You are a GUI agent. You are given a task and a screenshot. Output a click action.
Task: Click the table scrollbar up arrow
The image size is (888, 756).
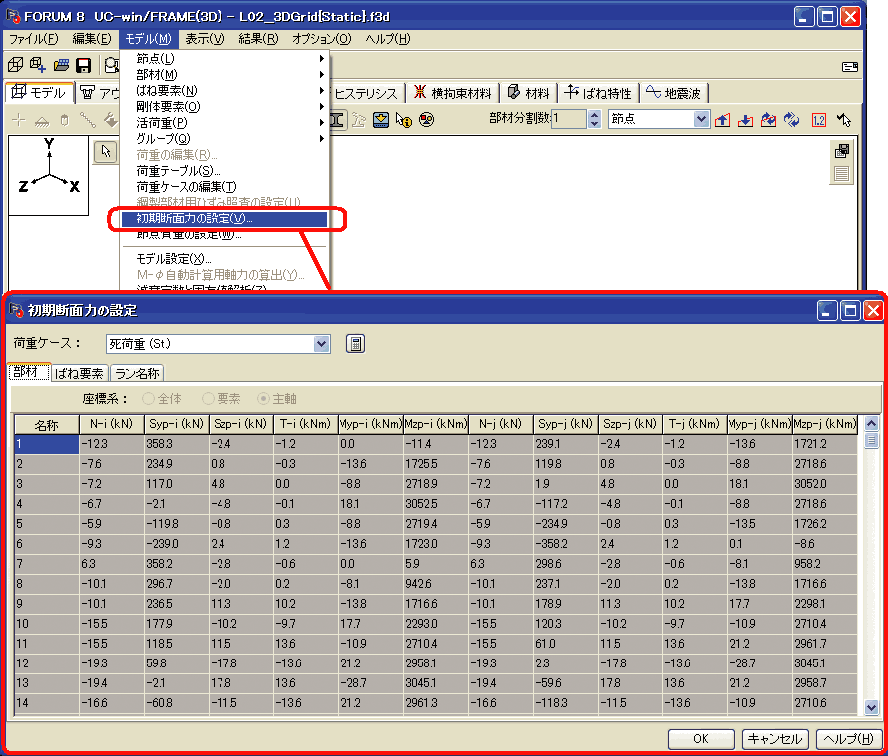pyautogui.click(x=871, y=423)
